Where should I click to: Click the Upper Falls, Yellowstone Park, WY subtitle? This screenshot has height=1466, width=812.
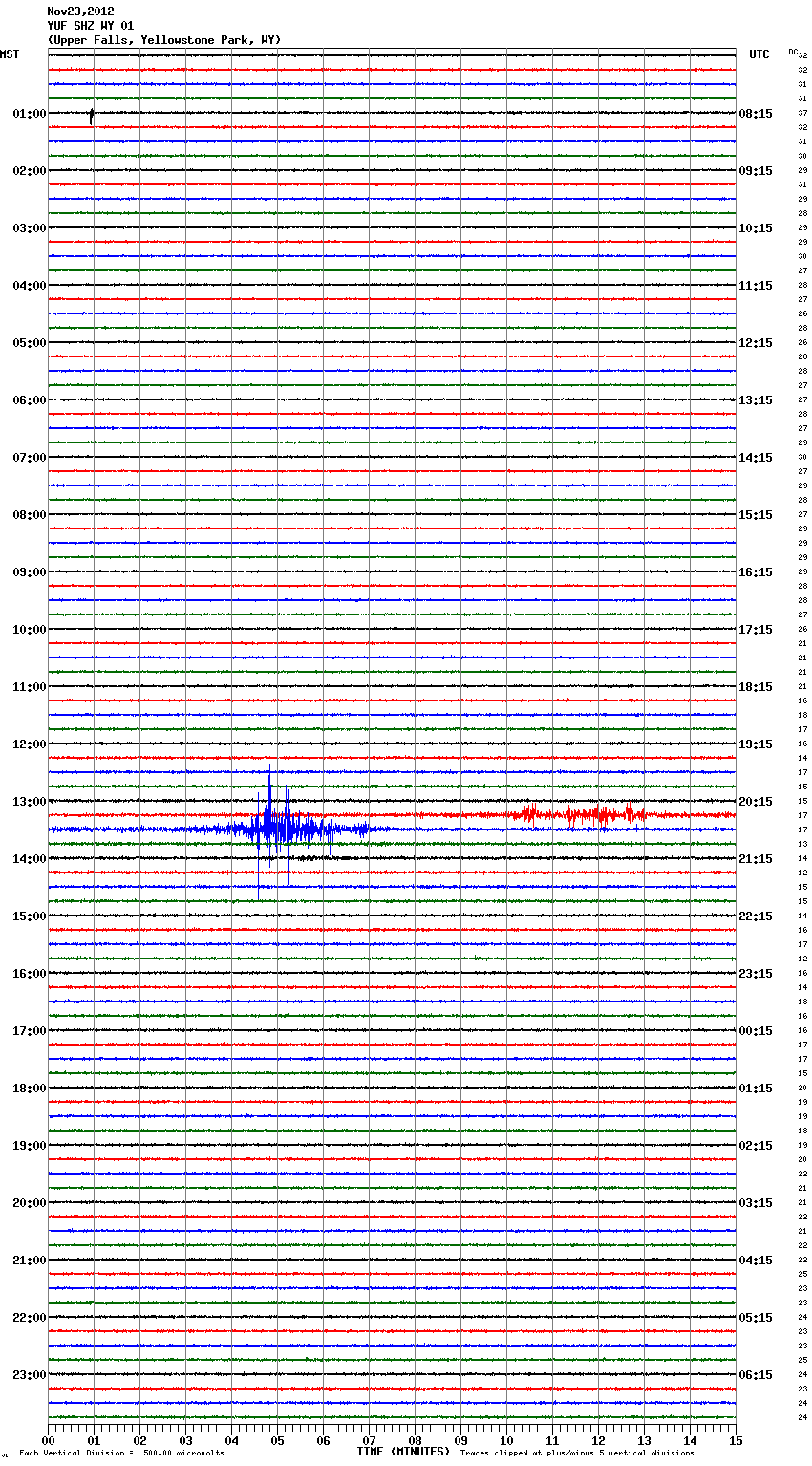coord(164,40)
